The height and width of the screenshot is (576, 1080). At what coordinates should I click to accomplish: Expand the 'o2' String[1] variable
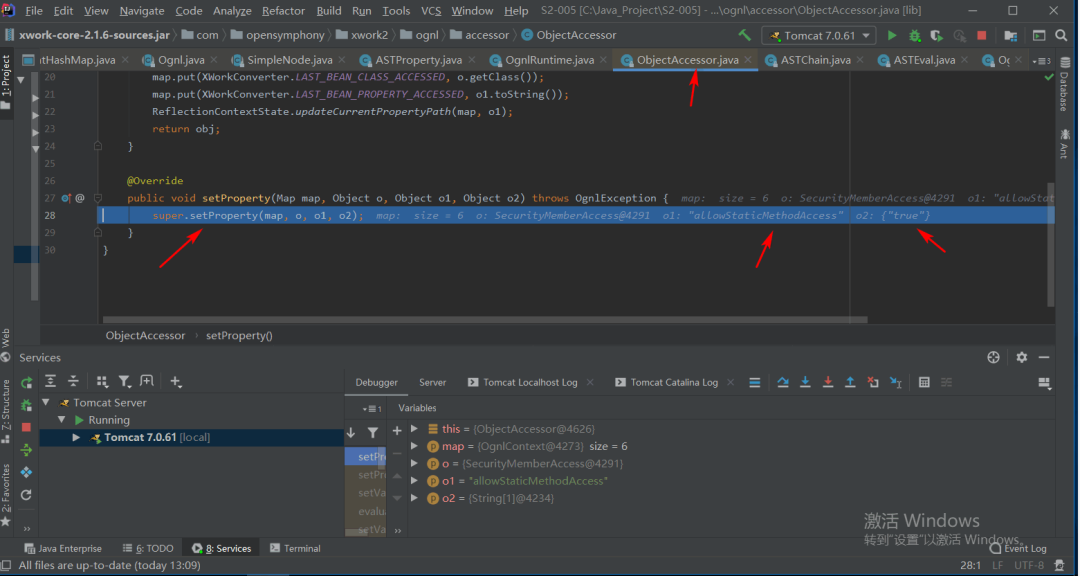point(414,497)
